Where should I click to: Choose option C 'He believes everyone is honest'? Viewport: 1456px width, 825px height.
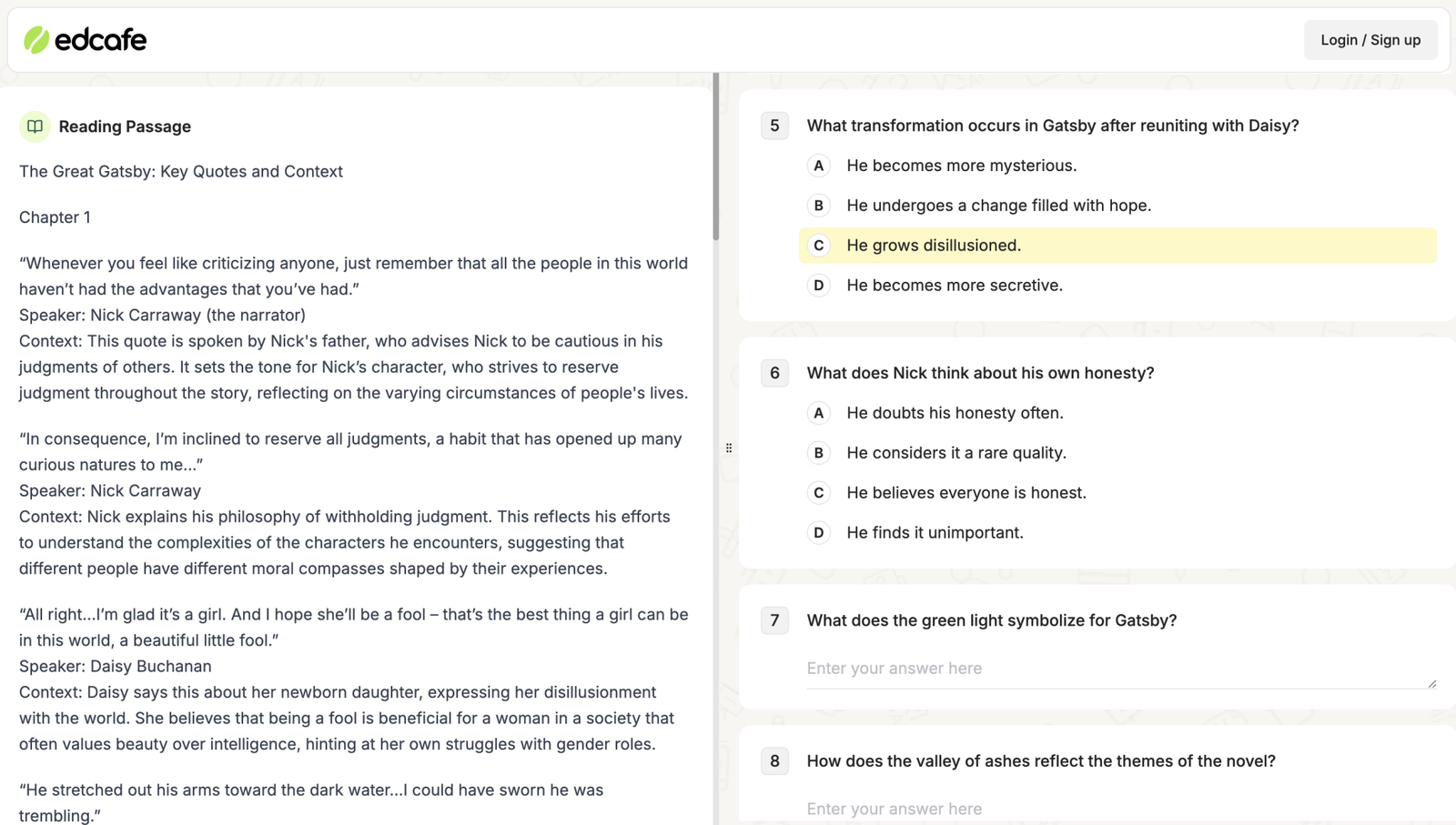[966, 492]
